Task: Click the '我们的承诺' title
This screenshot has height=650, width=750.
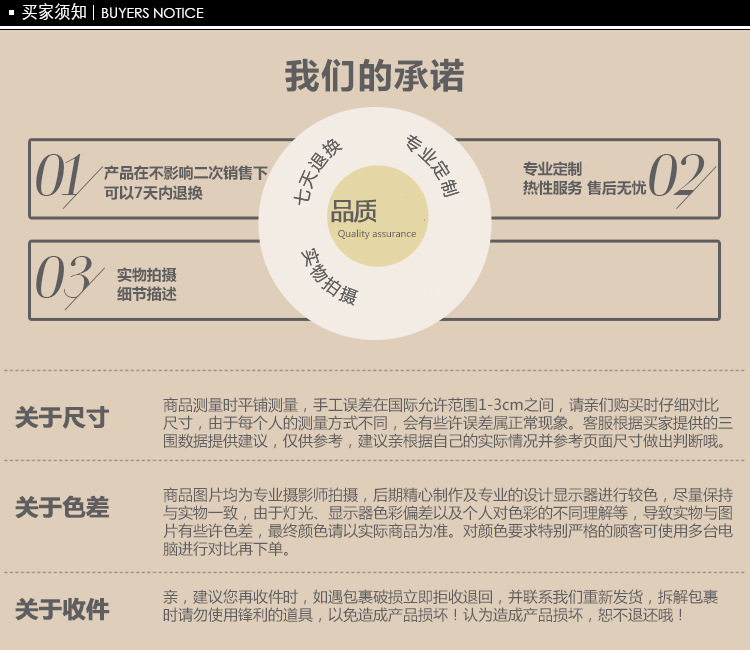Action: (x=375, y=76)
